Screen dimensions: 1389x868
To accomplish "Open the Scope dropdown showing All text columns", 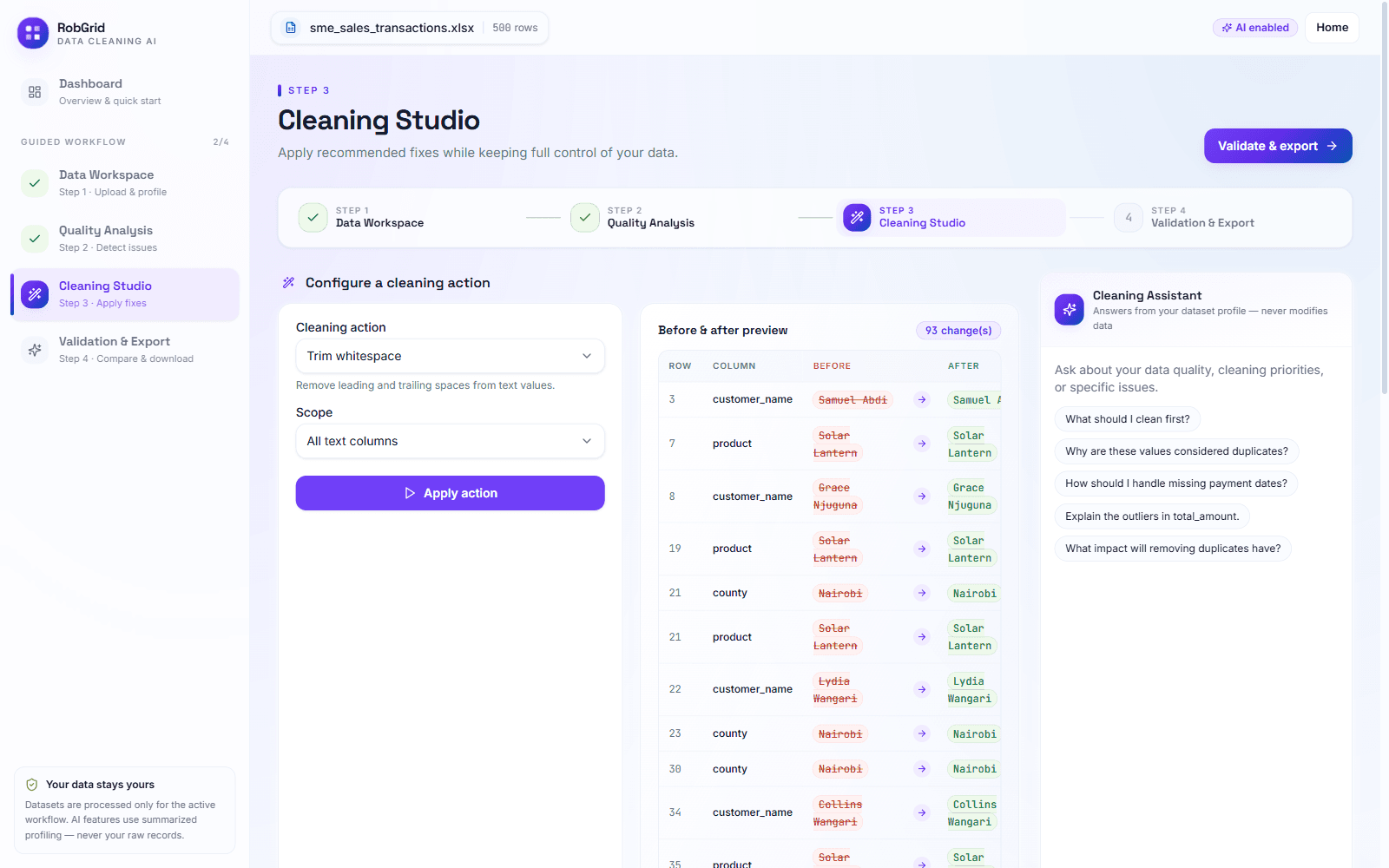I will tap(450, 441).
